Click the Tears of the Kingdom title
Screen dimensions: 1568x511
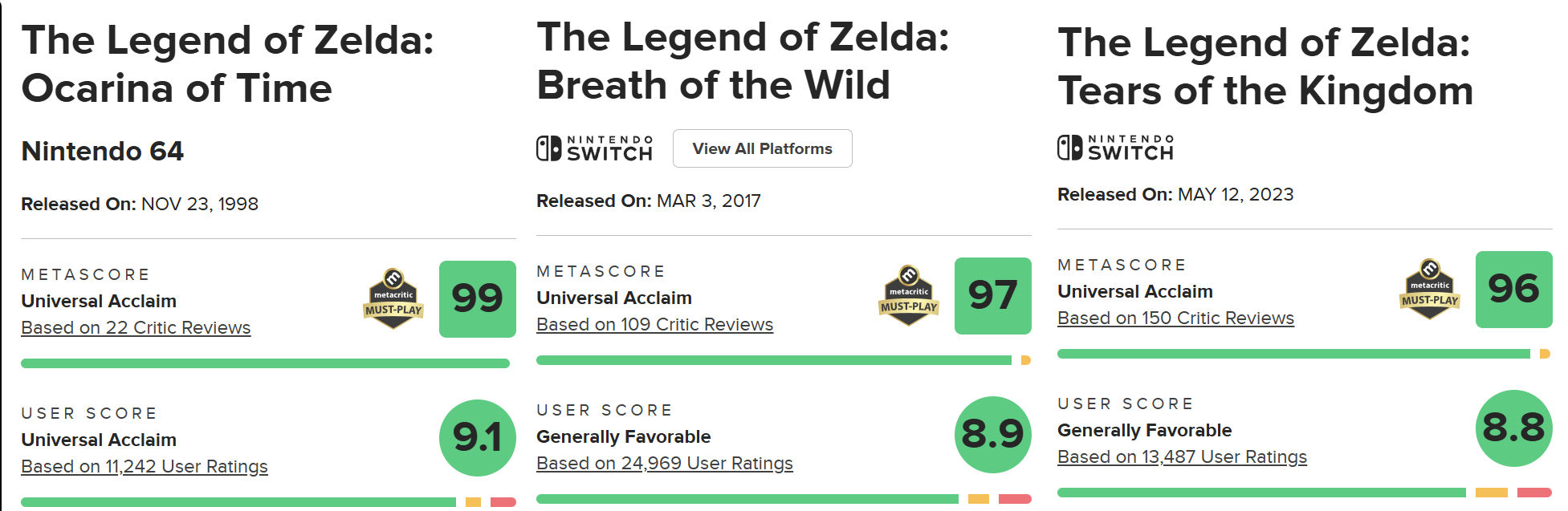tap(1265, 67)
